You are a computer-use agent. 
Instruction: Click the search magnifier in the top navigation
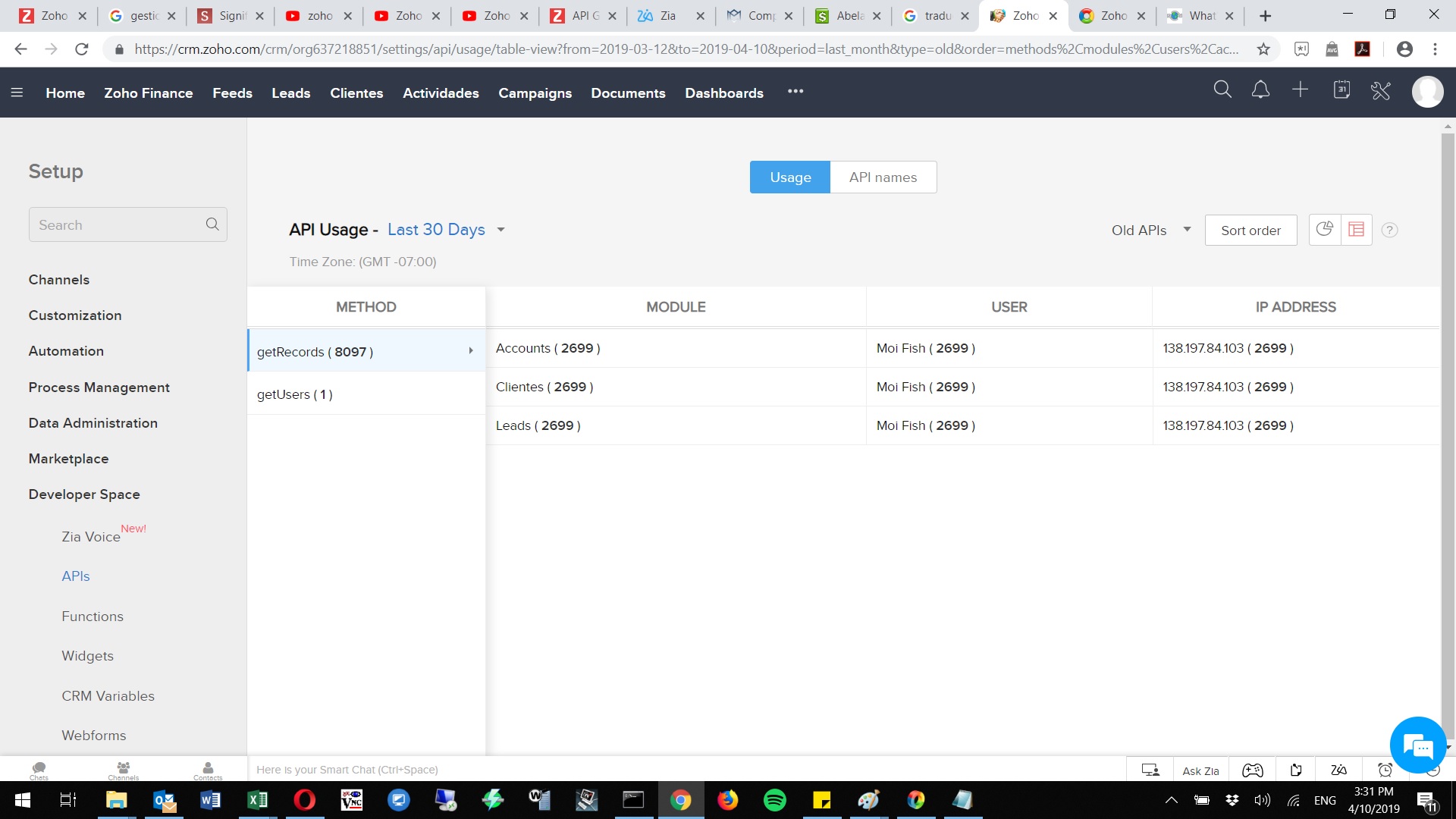(1222, 90)
